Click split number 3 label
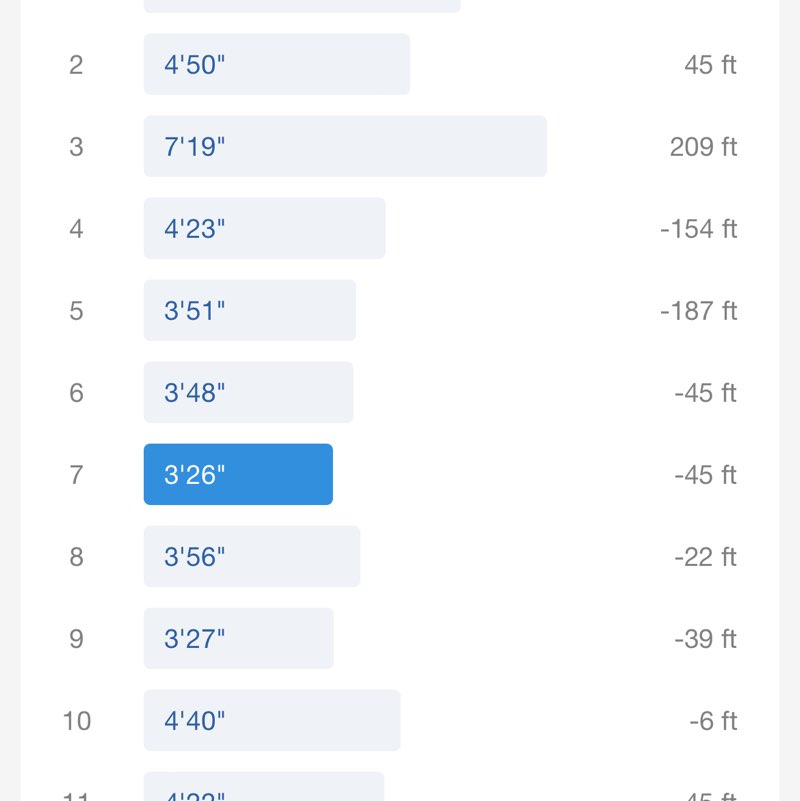800x801 pixels. pyautogui.click(x=76, y=147)
